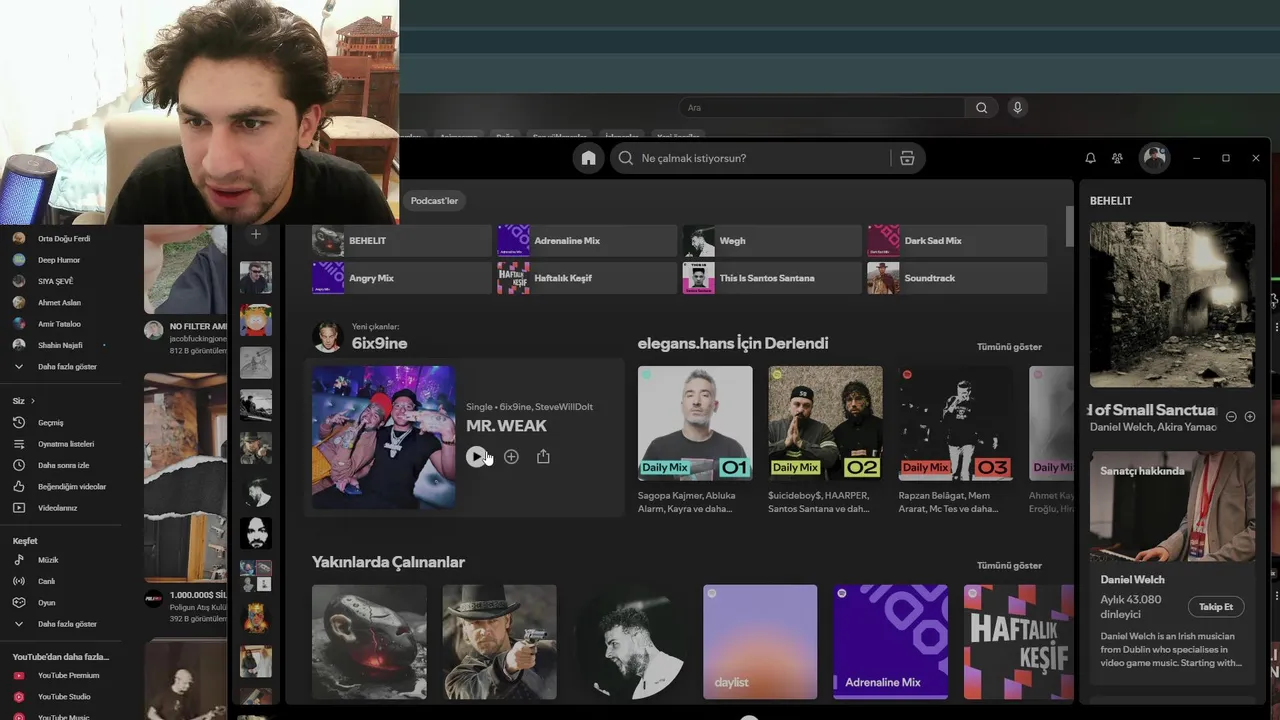Click Spotify main view scrollbar
Image resolution: width=1280 pixels, height=720 pixels.
coord(1069,226)
